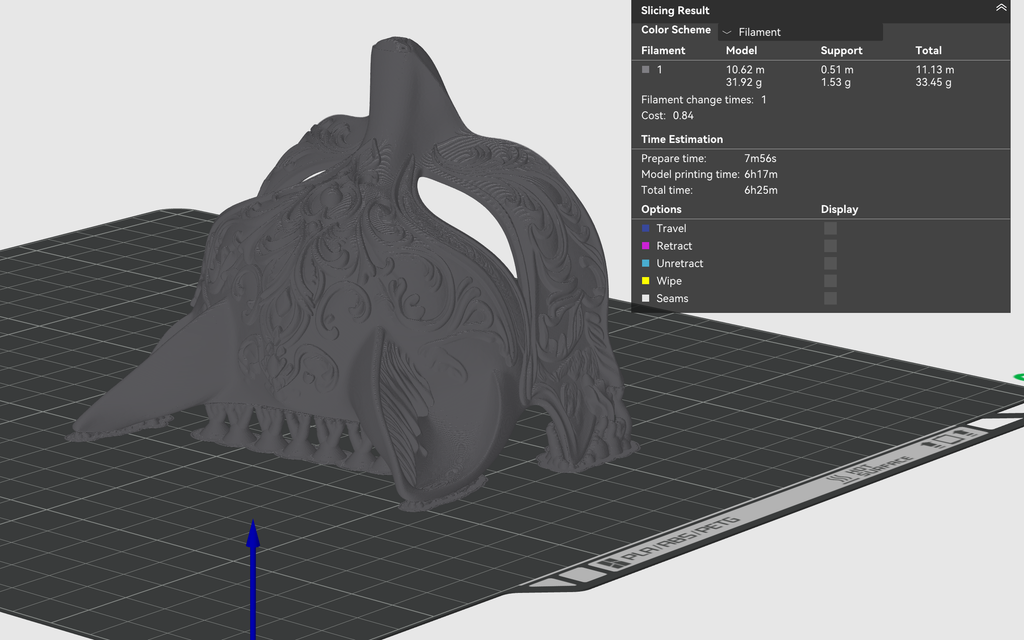Click the gray filament 1 color swatch
Viewport: 1024px width, 640px height.
pyautogui.click(x=646, y=69)
